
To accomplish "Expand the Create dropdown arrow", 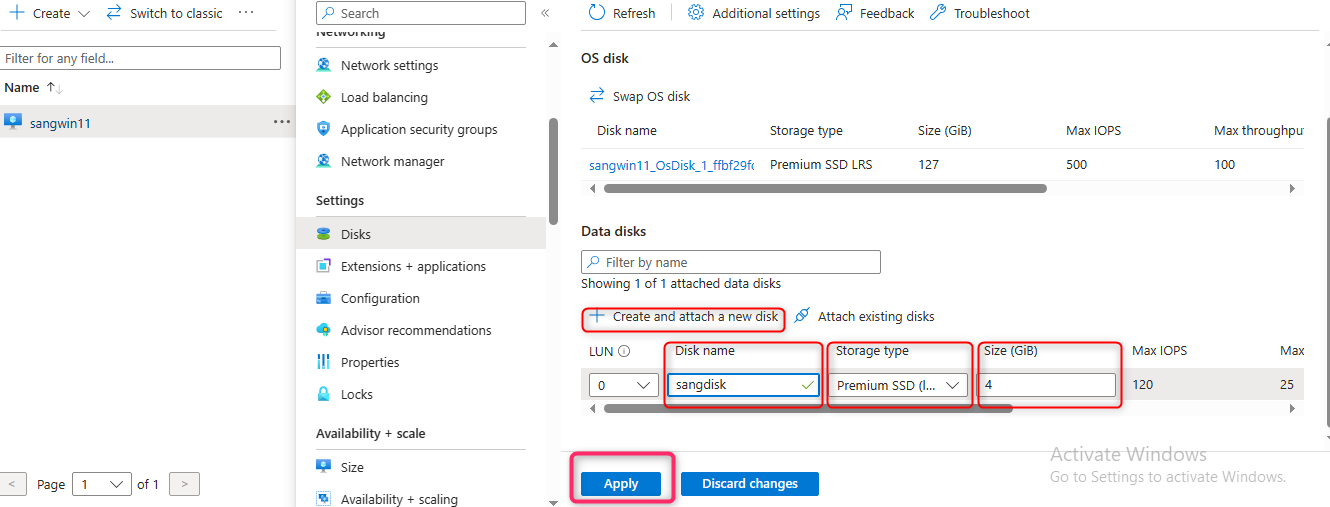I will (83, 14).
